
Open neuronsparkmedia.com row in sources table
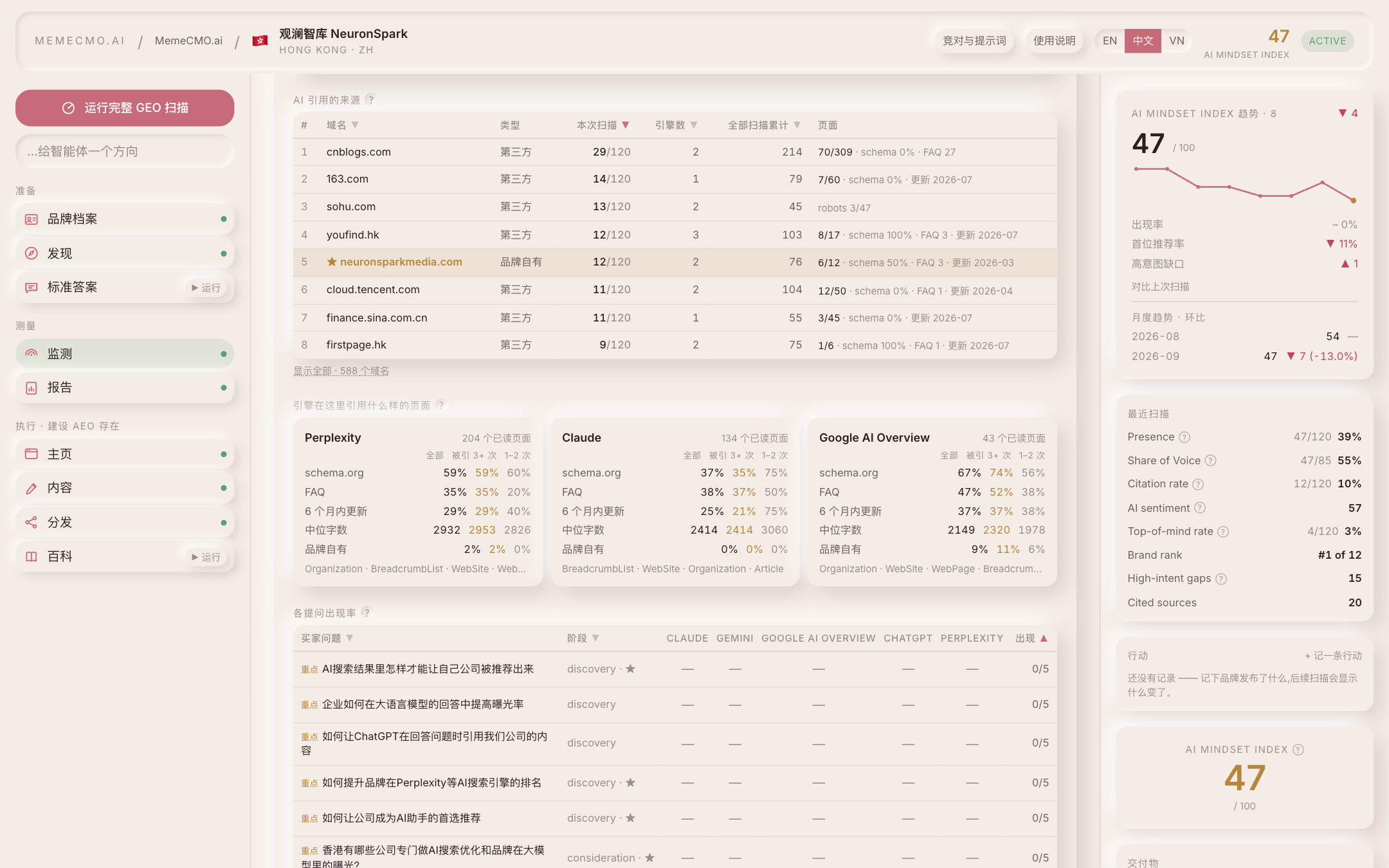675,262
